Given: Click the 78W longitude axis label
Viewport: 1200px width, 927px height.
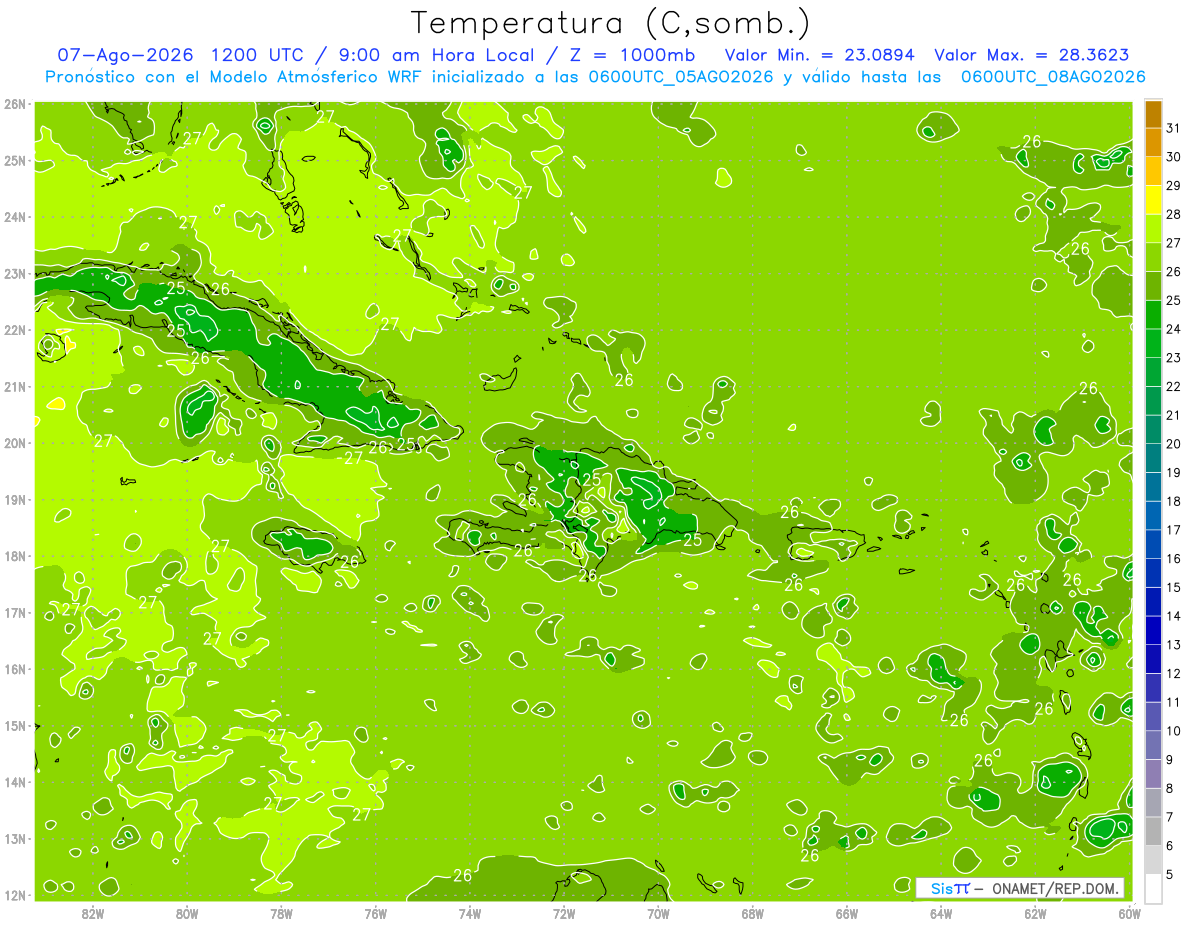Looking at the screenshot, I should click(281, 913).
